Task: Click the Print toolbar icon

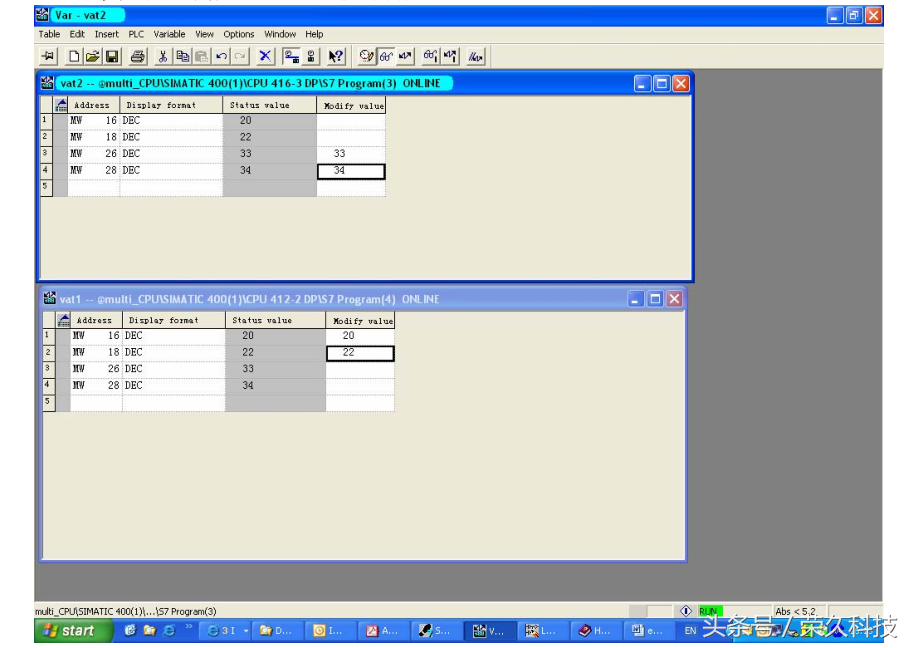Action: [137, 57]
